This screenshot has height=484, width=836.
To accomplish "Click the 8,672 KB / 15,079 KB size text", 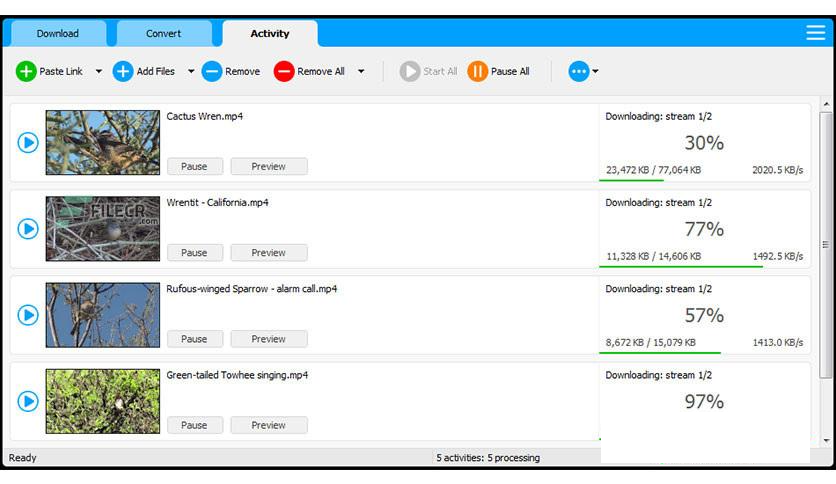I will click(651, 343).
